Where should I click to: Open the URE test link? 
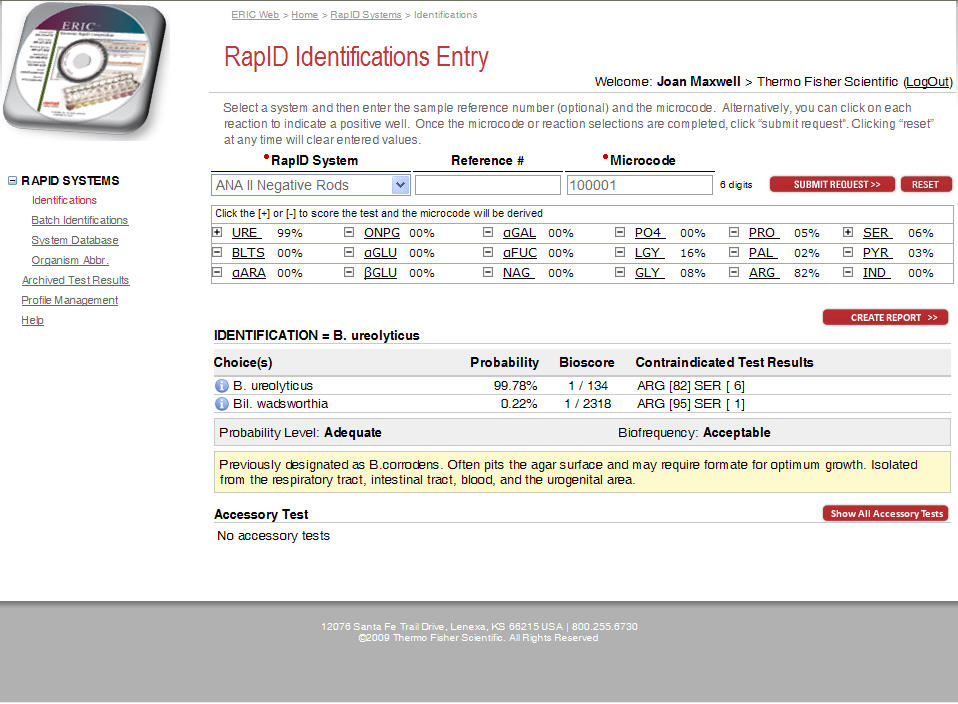(246, 233)
